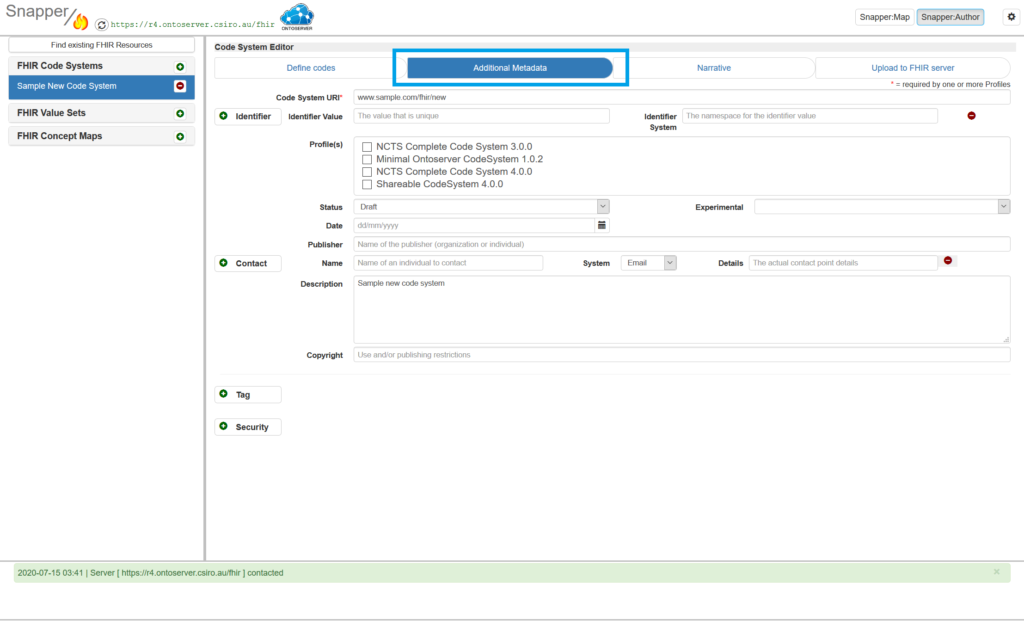Open the contact System dropdown set to Email
Screen dimensions: 1024x633
click(x=648, y=263)
